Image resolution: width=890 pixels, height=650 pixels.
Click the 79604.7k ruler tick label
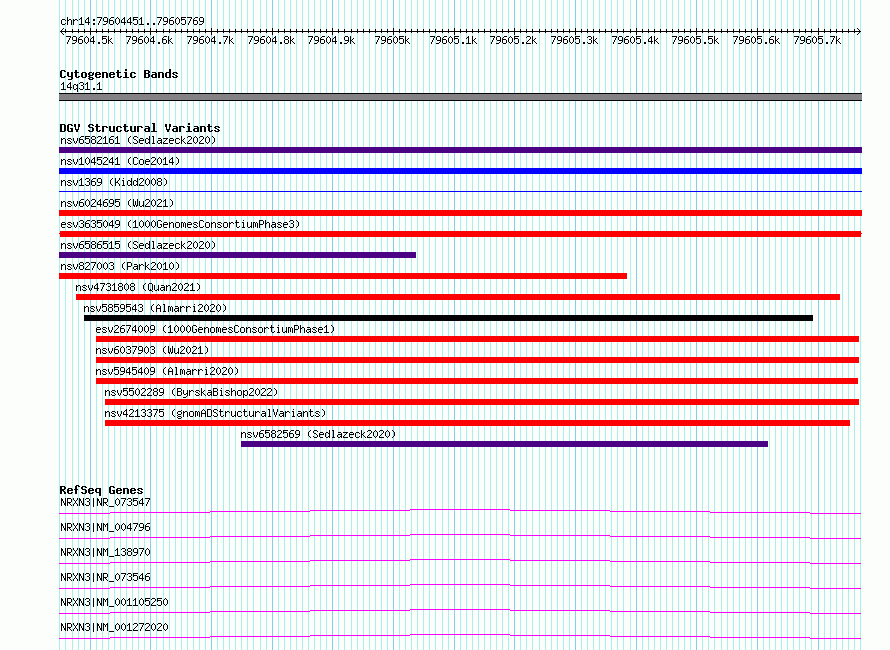coord(210,40)
